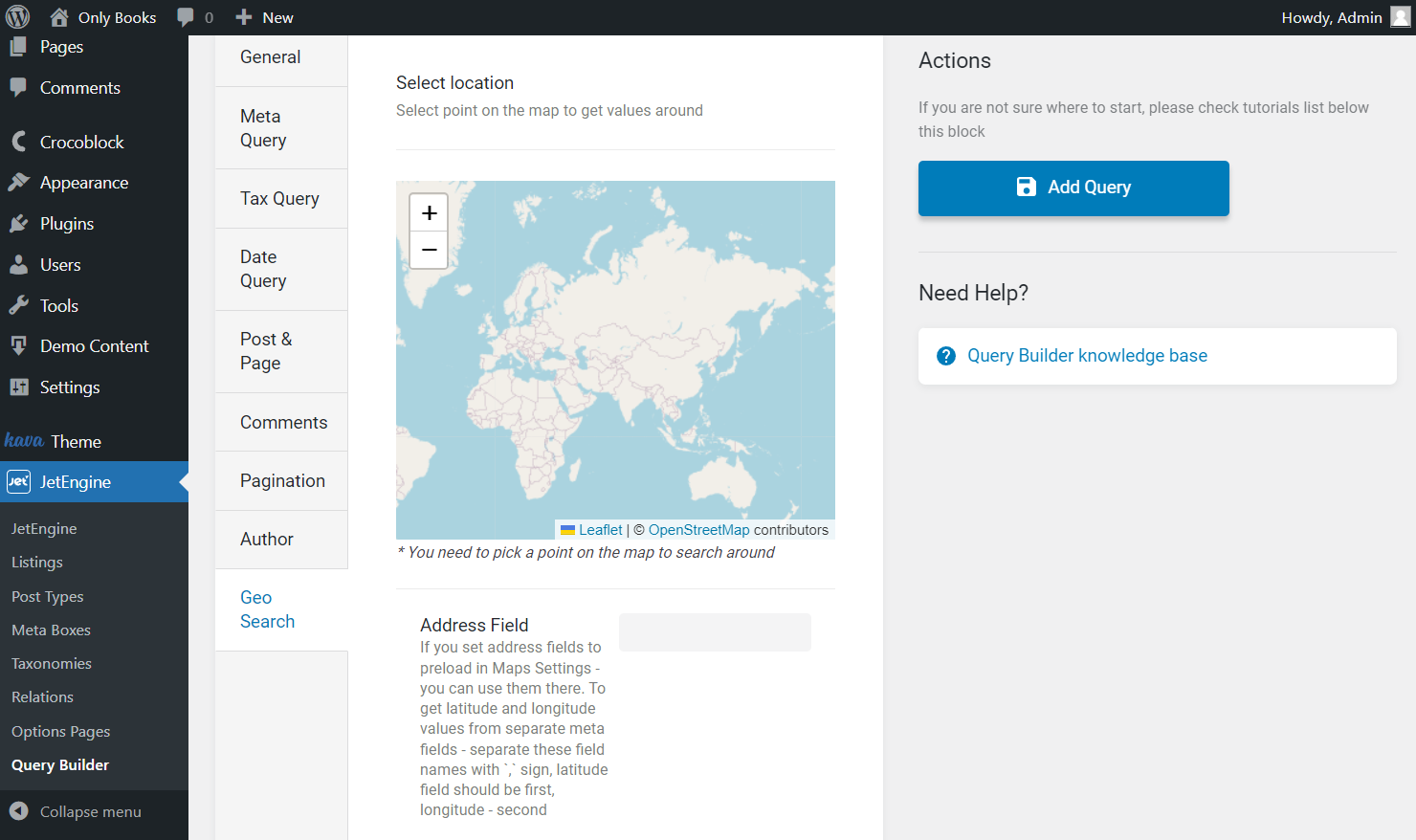Screen dimensions: 1416x840
Task: Follow the Leaflet attribution link
Action: pyautogui.click(x=600, y=530)
